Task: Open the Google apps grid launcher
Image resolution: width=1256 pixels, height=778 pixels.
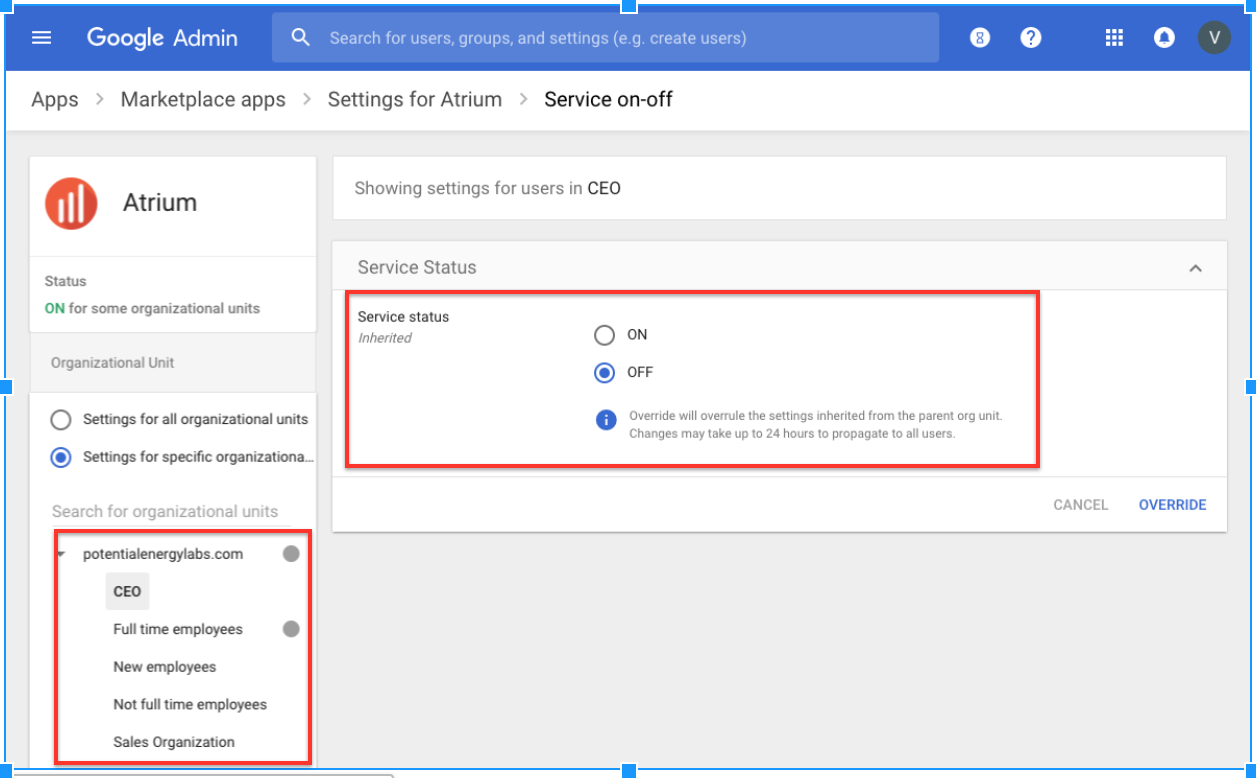Action: click(1114, 38)
